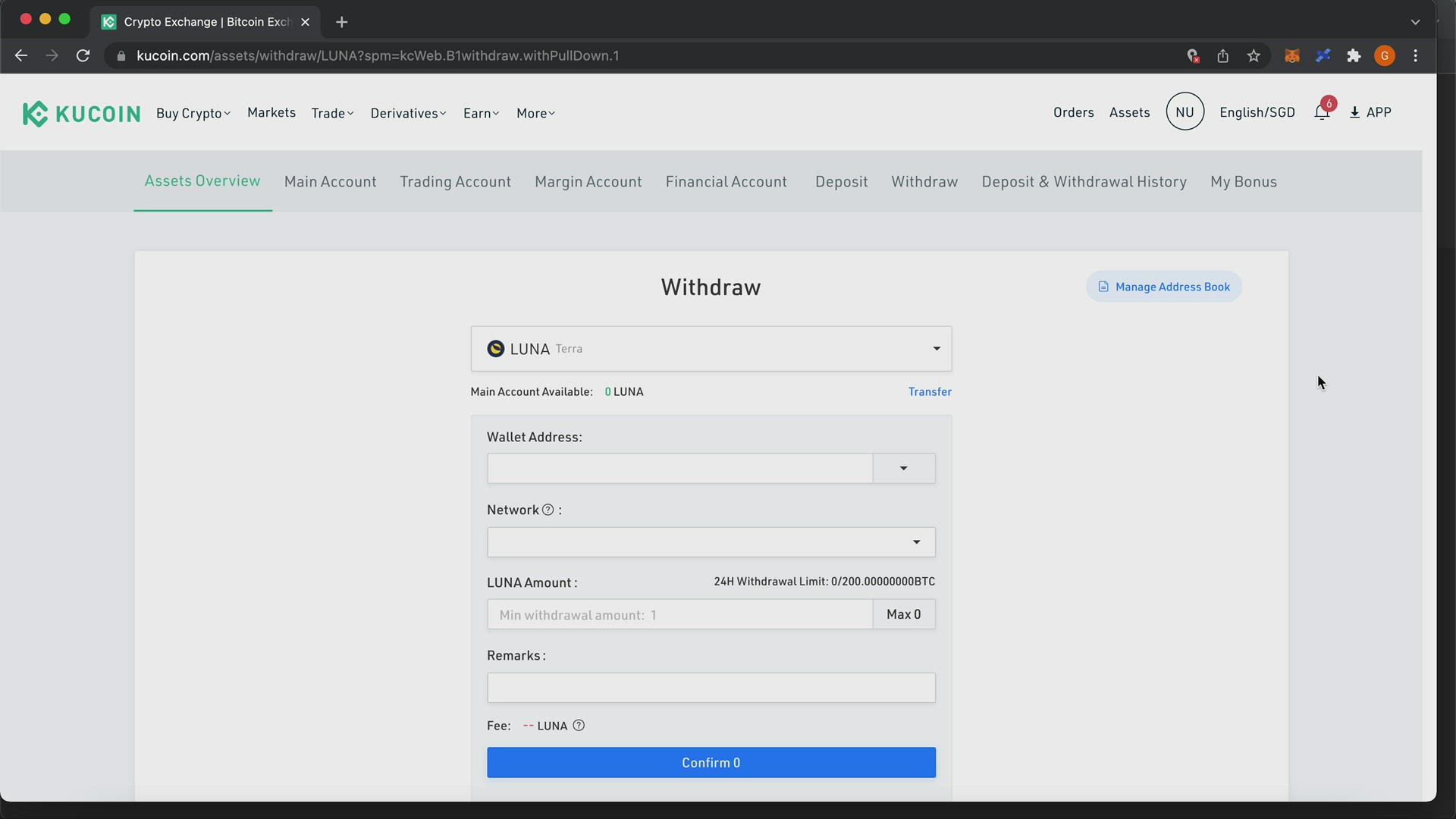Viewport: 1456px width, 819px height.
Task: Open the Wallet Address dropdown arrow
Action: click(904, 469)
